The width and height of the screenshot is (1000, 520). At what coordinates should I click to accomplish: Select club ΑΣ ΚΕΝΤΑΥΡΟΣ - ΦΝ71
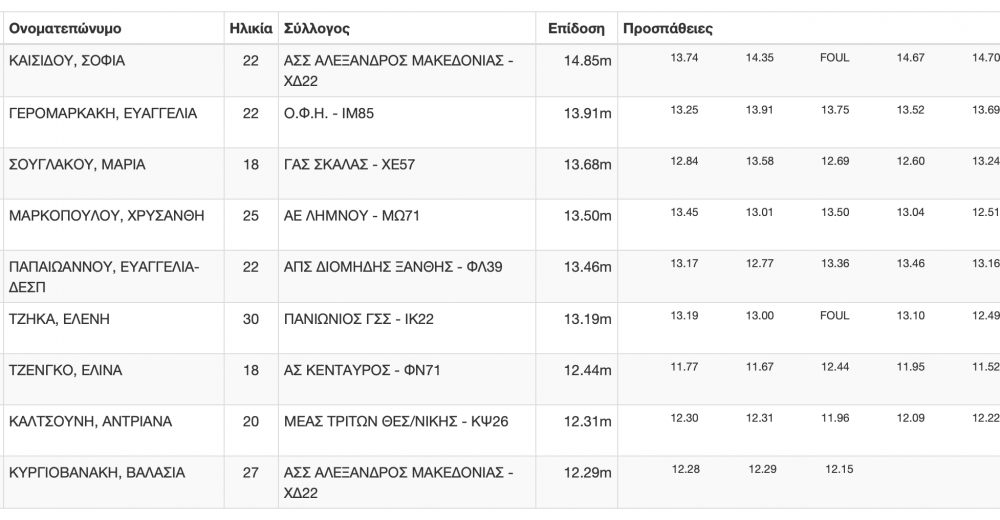tap(362, 370)
